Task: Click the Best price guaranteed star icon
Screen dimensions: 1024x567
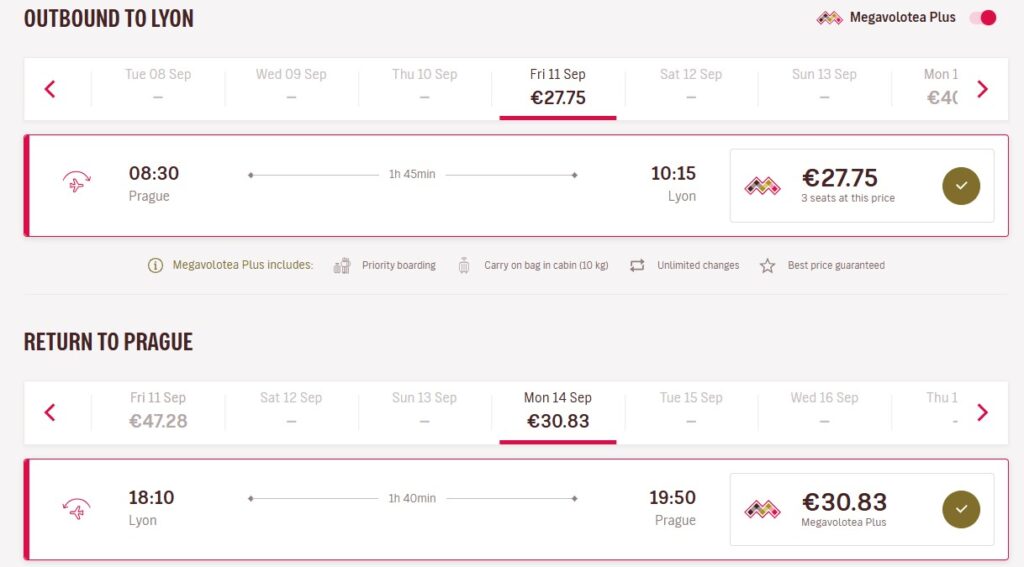Action: (x=767, y=266)
